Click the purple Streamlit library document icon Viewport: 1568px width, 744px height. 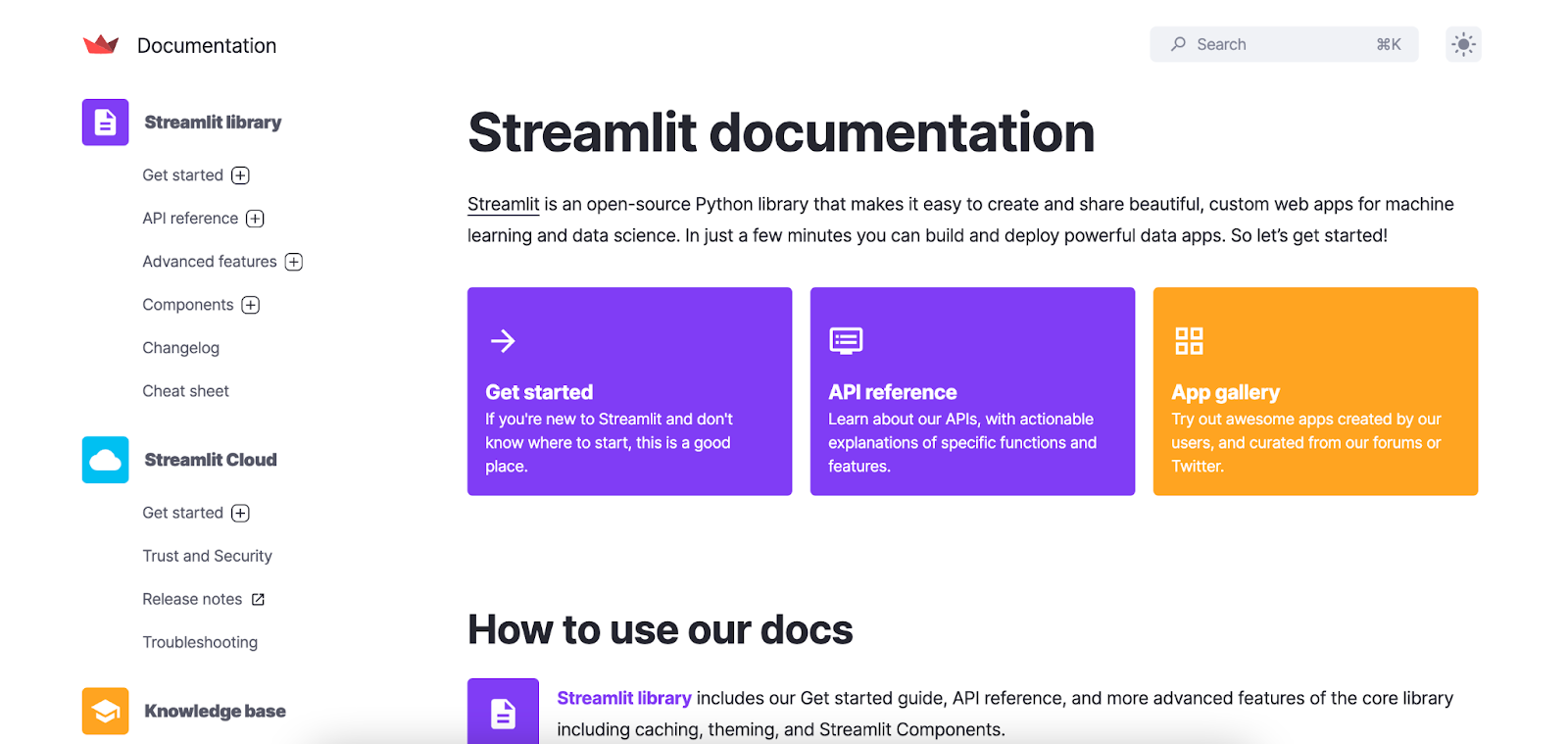point(106,123)
